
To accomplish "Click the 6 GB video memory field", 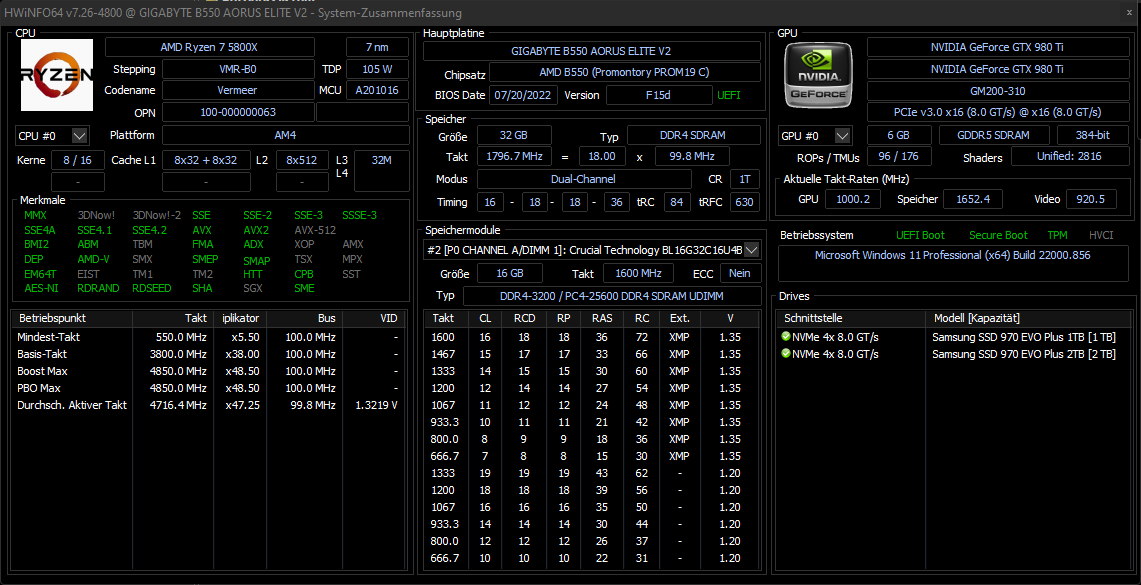I will (899, 135).
